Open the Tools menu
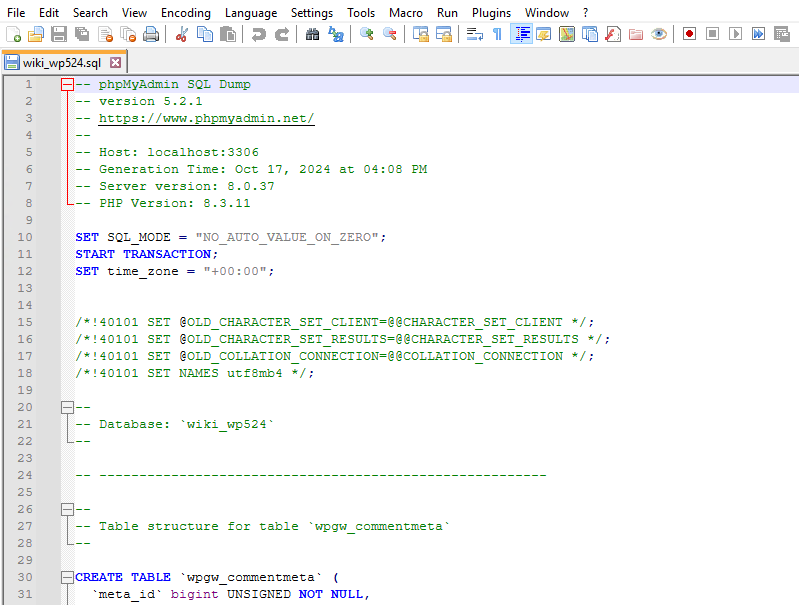 pyautogui.click(x=361, y=13)
